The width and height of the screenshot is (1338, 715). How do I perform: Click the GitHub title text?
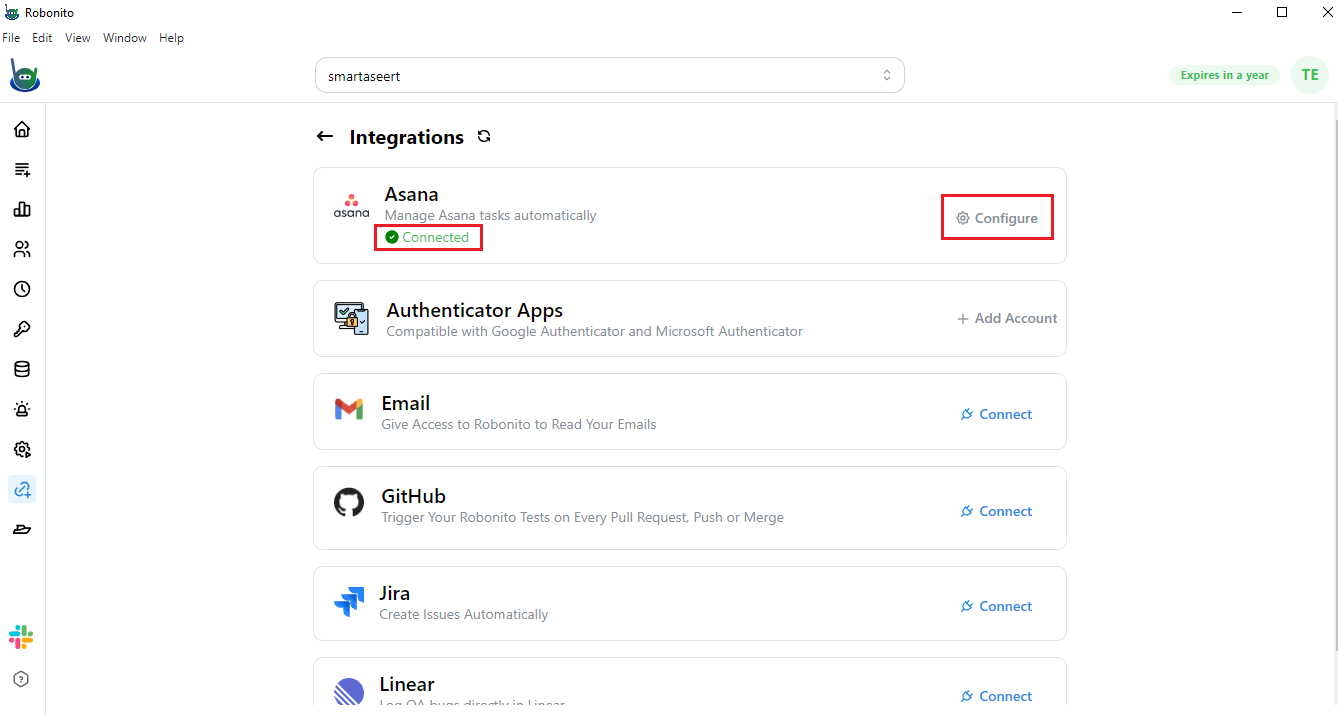(x=414, y=496)
